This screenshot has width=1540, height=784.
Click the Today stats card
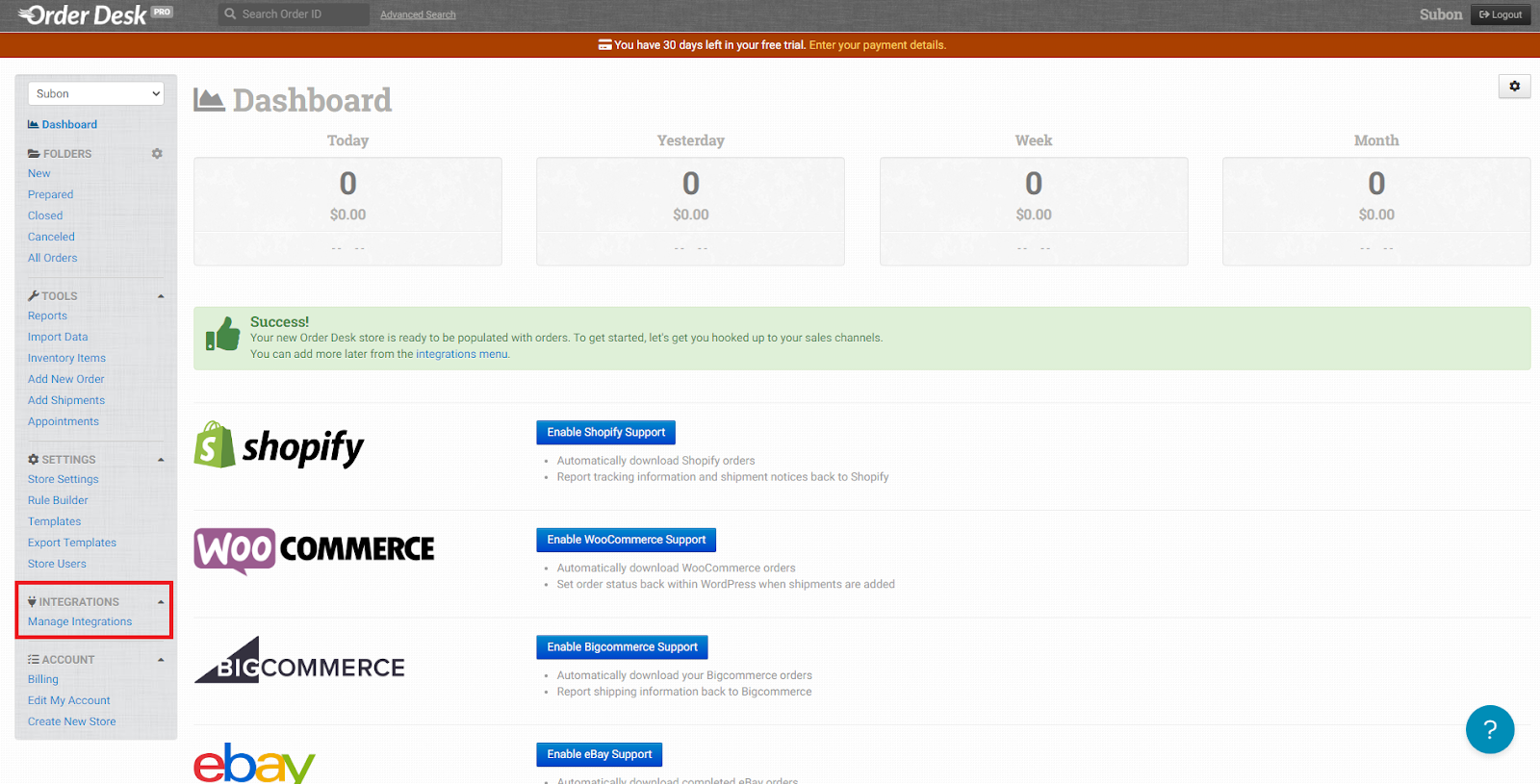click(x=347, y=212)
